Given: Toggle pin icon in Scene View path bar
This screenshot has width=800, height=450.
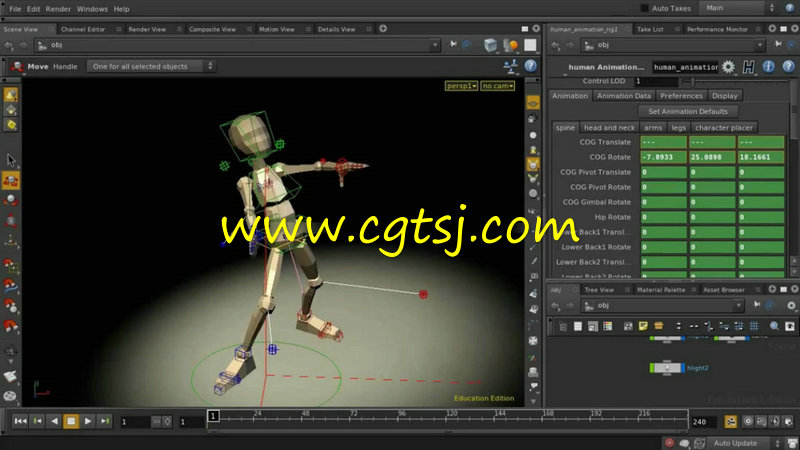Looking at the screenshot, I should 453,45.
